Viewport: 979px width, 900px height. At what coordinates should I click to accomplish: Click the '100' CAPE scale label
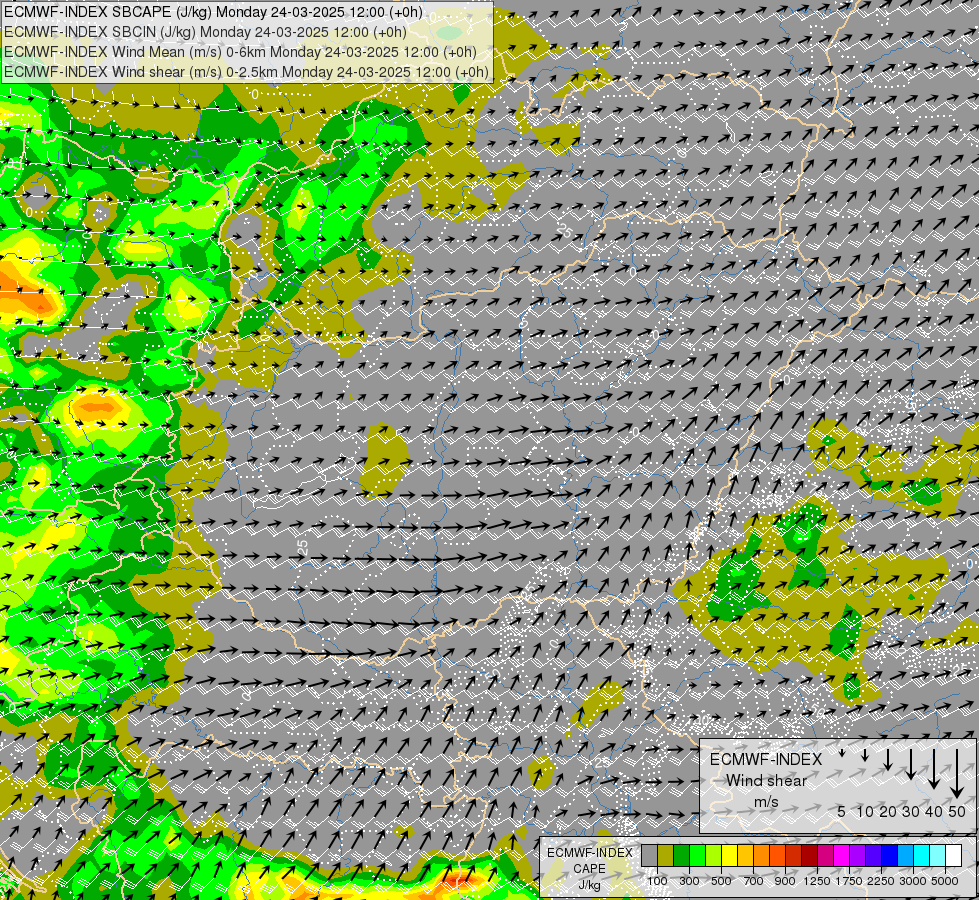pyautogui.click(x=657, y=881)
